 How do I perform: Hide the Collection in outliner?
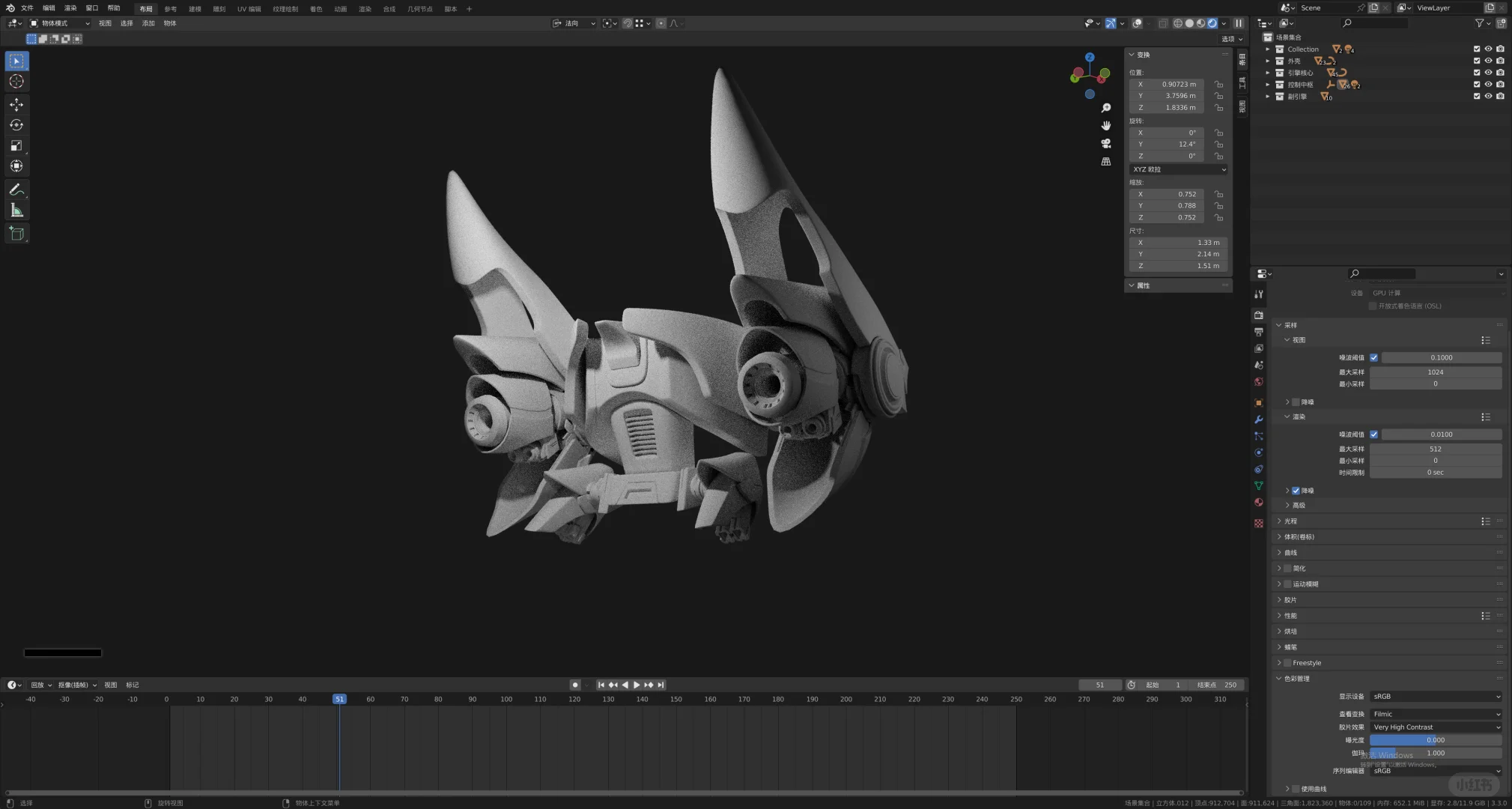tap(1488, 49)
